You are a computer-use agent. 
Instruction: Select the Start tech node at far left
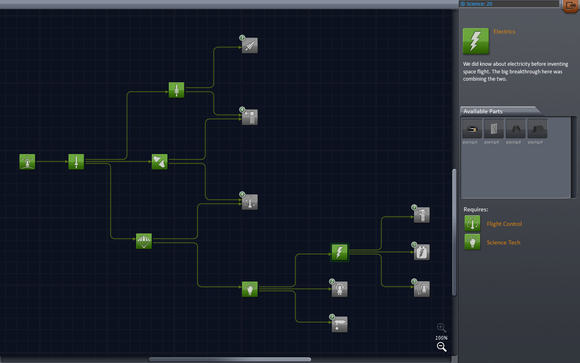27,162
